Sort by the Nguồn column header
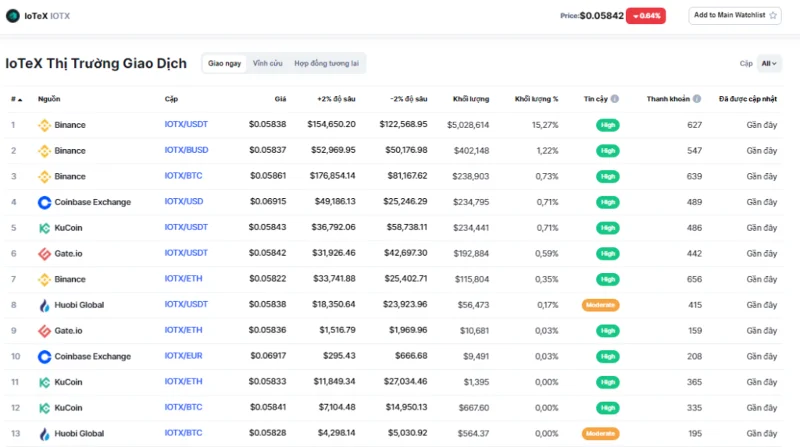 pos(49,98)
